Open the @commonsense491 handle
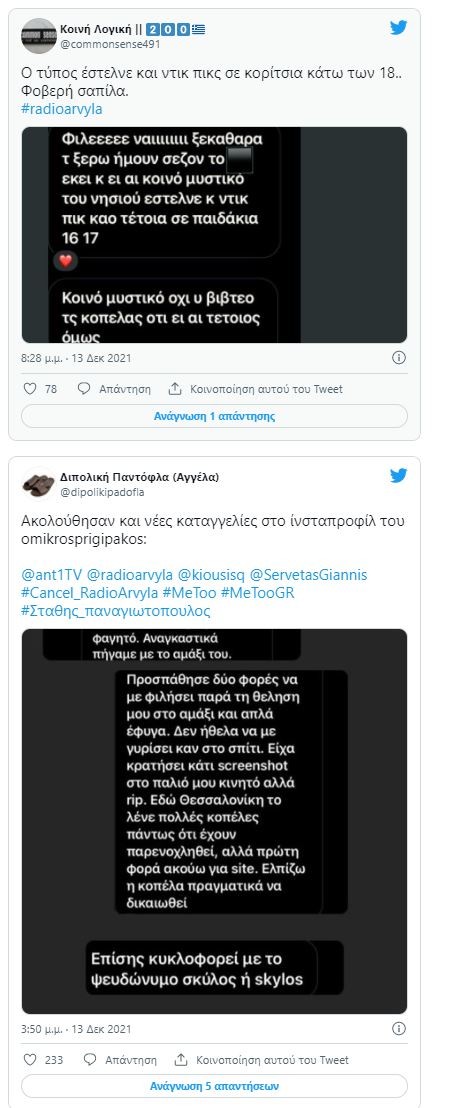The image size is (454, 1108). [112, 43]
